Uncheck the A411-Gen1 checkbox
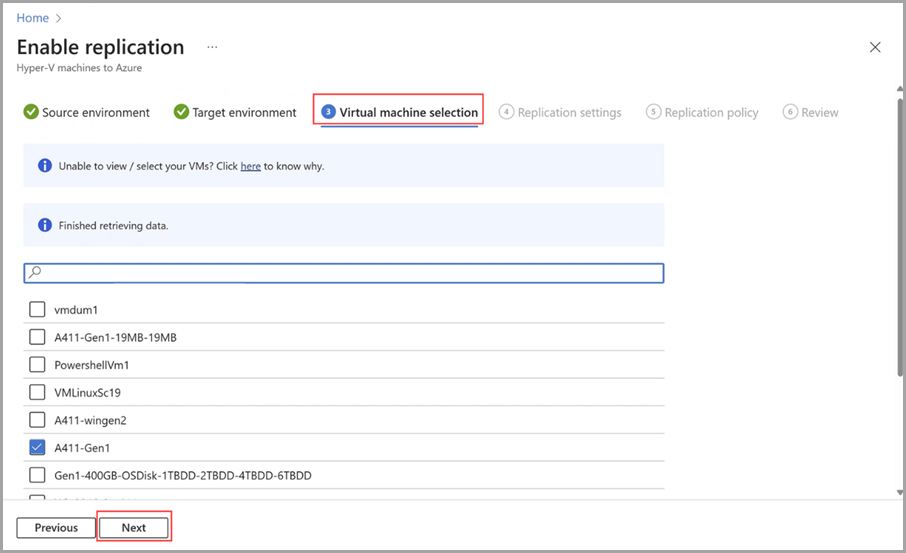Image resolution: width=906 pixels, height=553 pixels. pyautogui.click(x=37, y=447)
